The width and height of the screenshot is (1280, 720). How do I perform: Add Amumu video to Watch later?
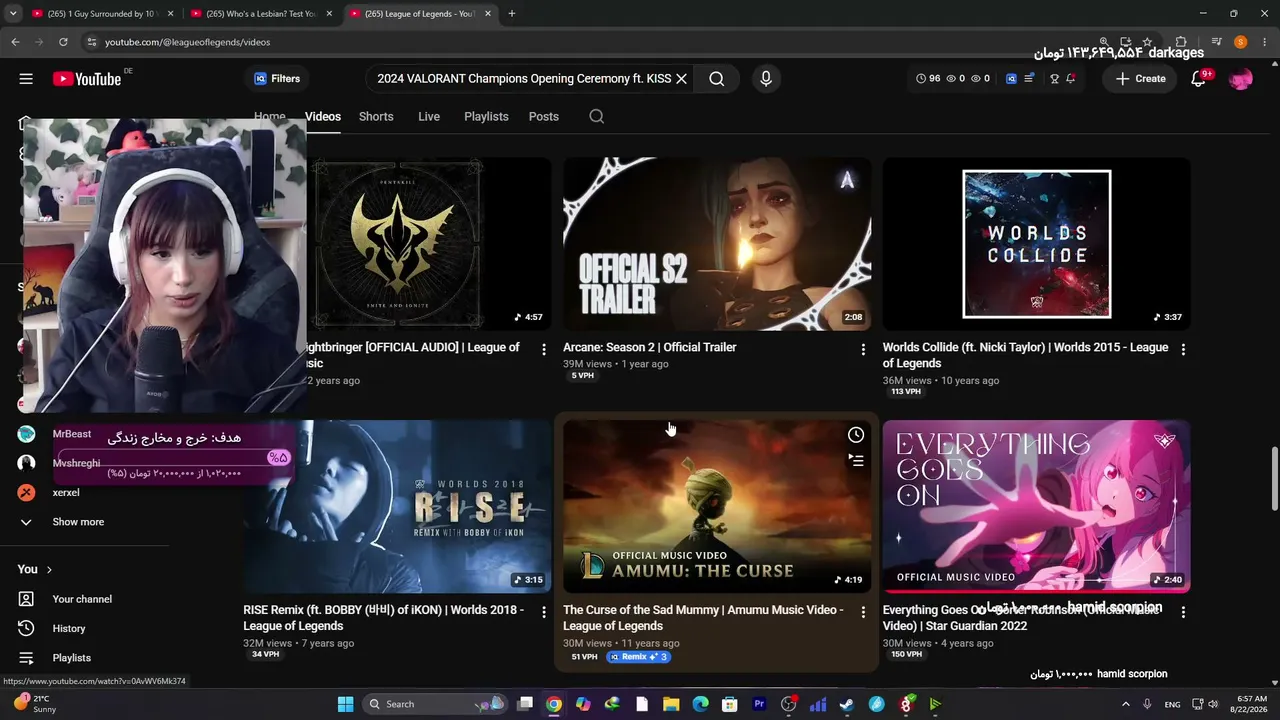click(x=856, y=435)
